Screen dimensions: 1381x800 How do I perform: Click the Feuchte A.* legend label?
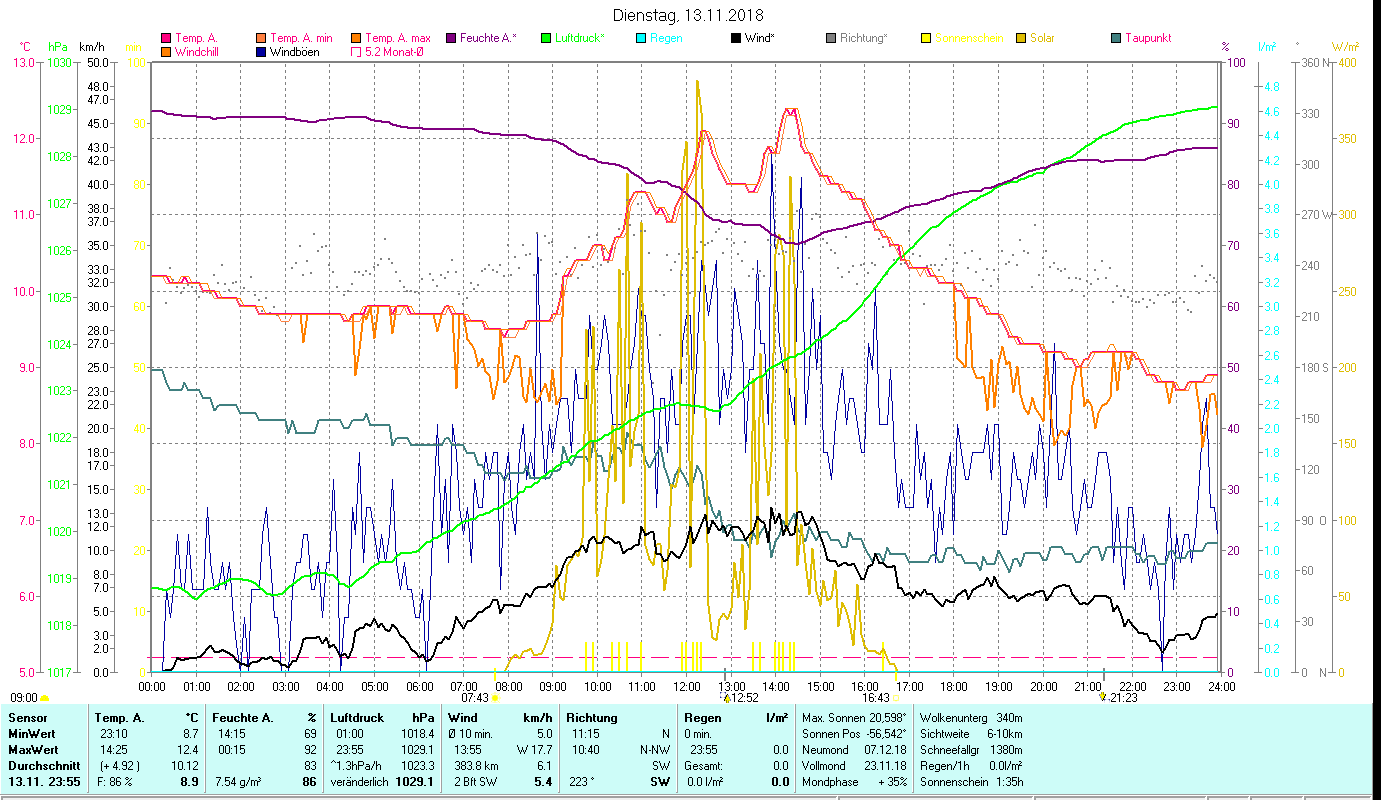pos(489,39)
